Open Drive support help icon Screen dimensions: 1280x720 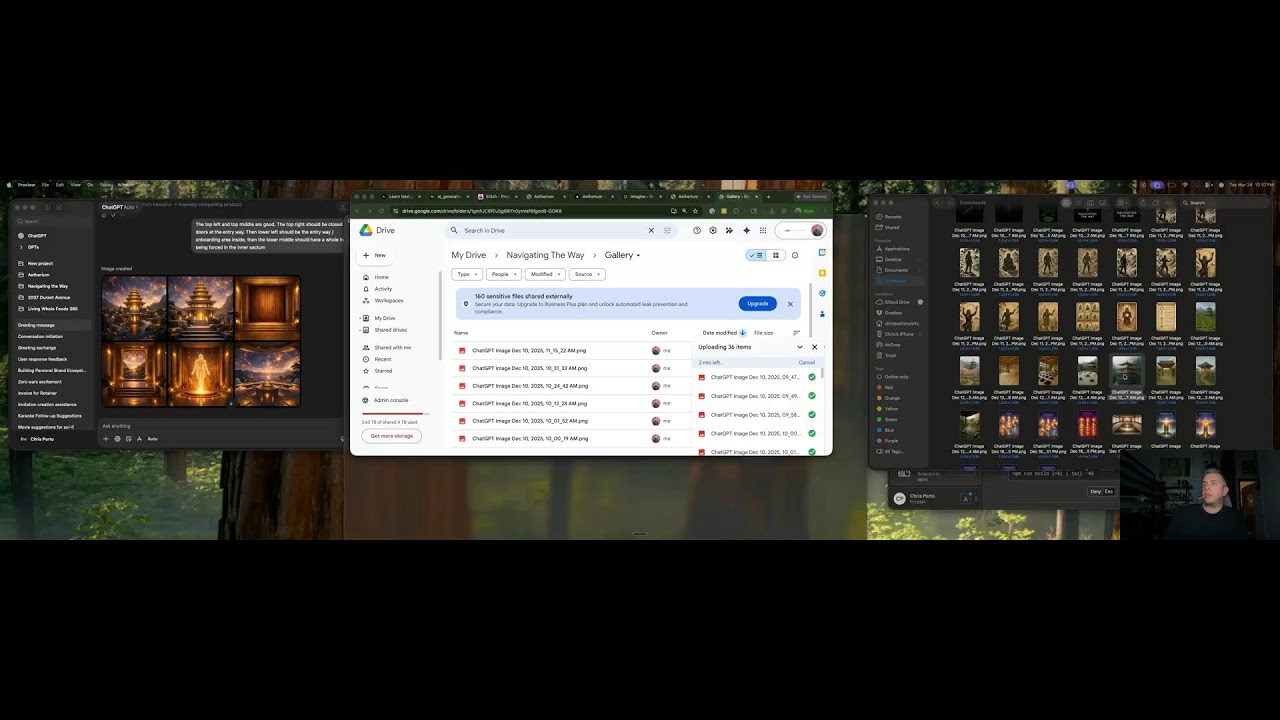697,230
